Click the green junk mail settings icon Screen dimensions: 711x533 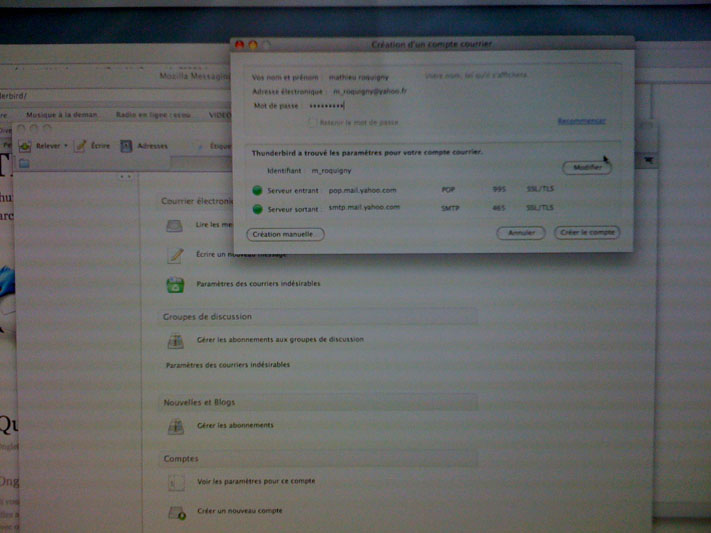tap(175, 285)
